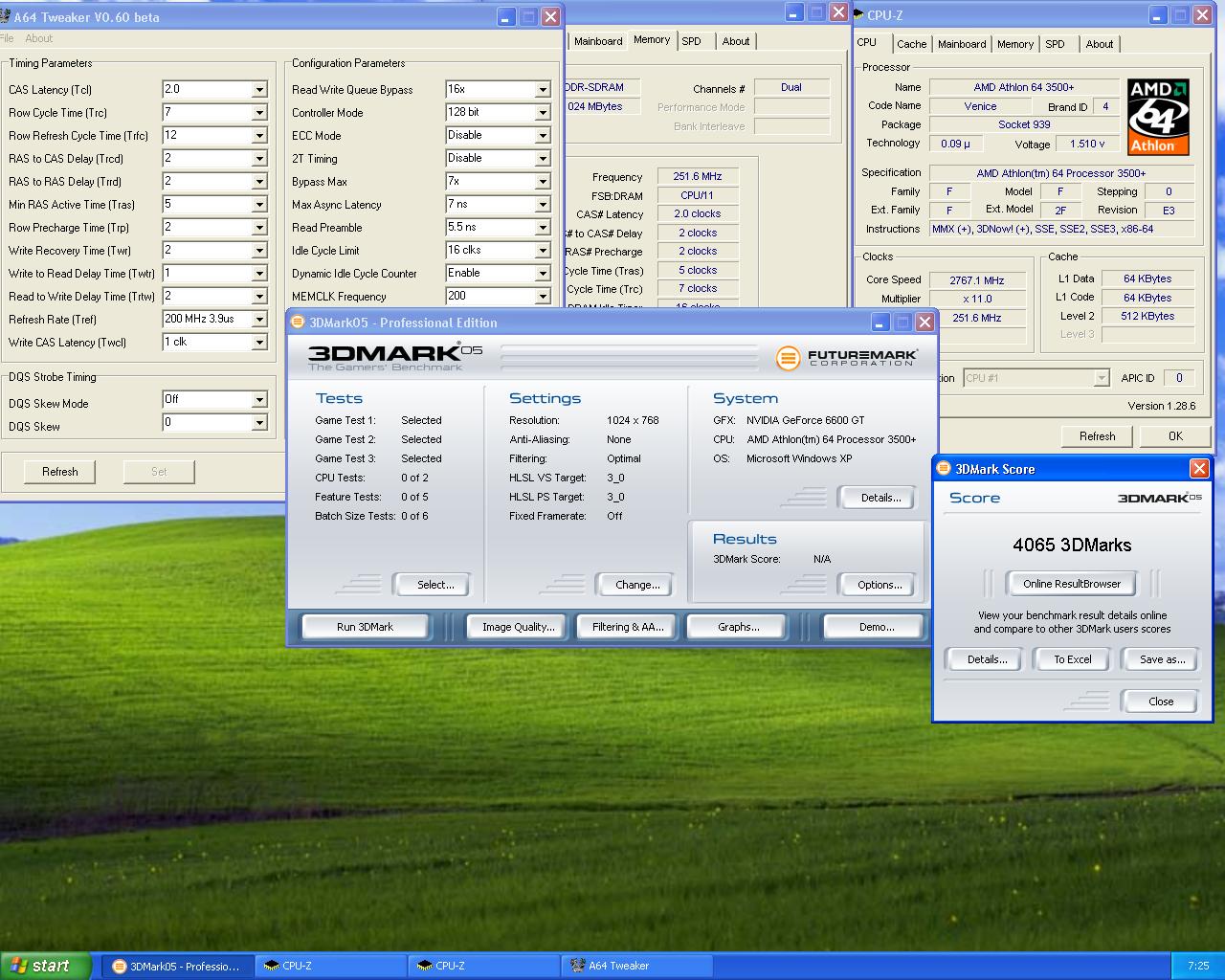Open the Read Preamble dropdown
The height and width of the screenshot is (980, 1225).
(x=543, y=227)
